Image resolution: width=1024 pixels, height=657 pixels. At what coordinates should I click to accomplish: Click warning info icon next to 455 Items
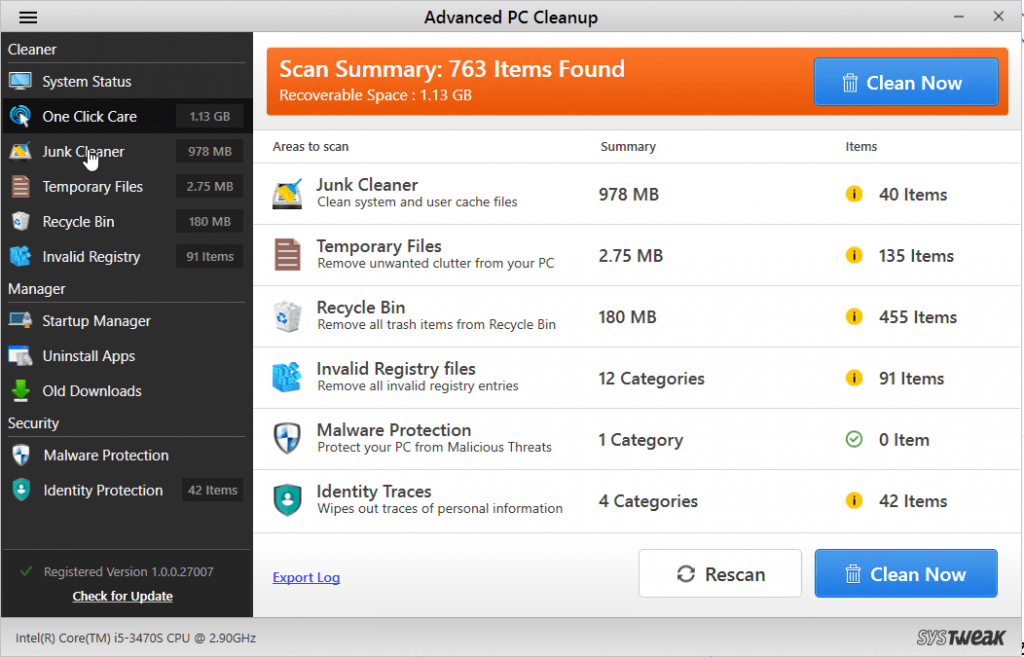click(x=854, y=317)
